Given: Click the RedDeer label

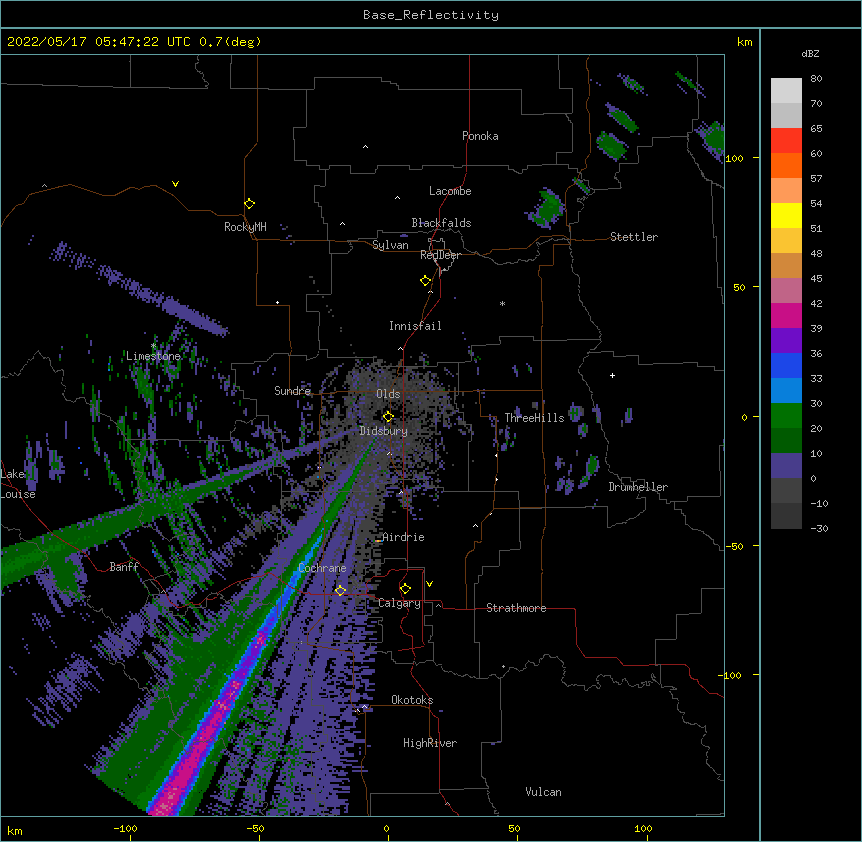Looking at the screenshot, I should 440,255.
